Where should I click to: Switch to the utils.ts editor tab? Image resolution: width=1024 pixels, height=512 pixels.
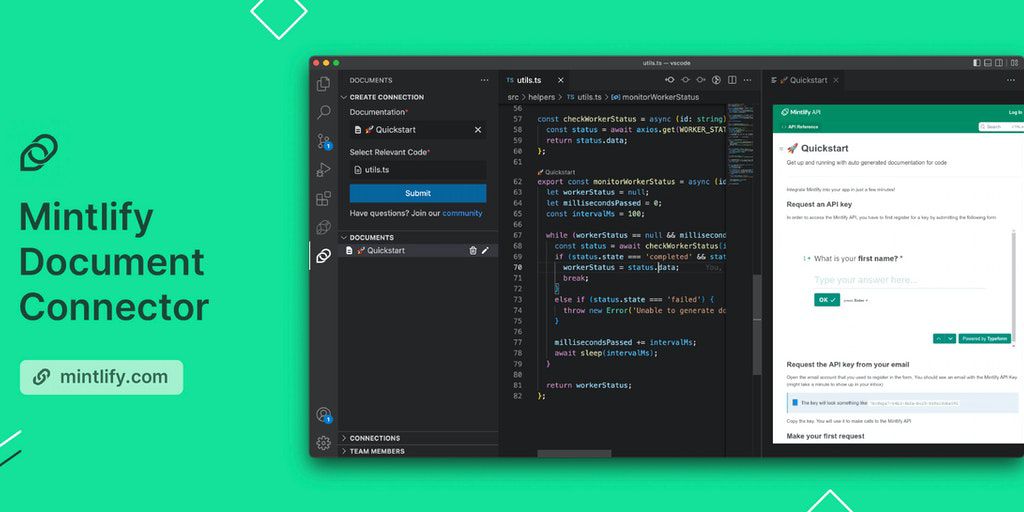[529, 80]
